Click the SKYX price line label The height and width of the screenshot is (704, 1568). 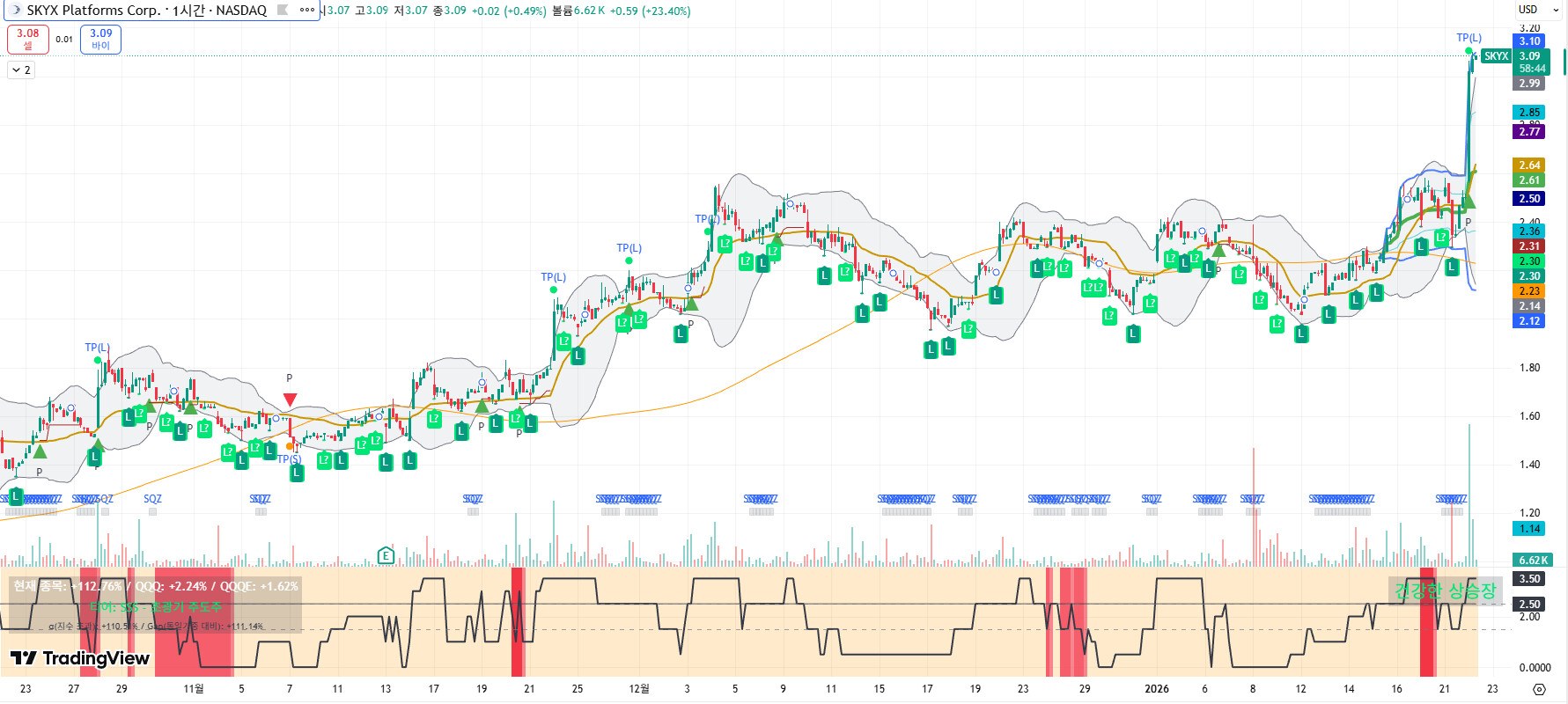(1496, 56)
